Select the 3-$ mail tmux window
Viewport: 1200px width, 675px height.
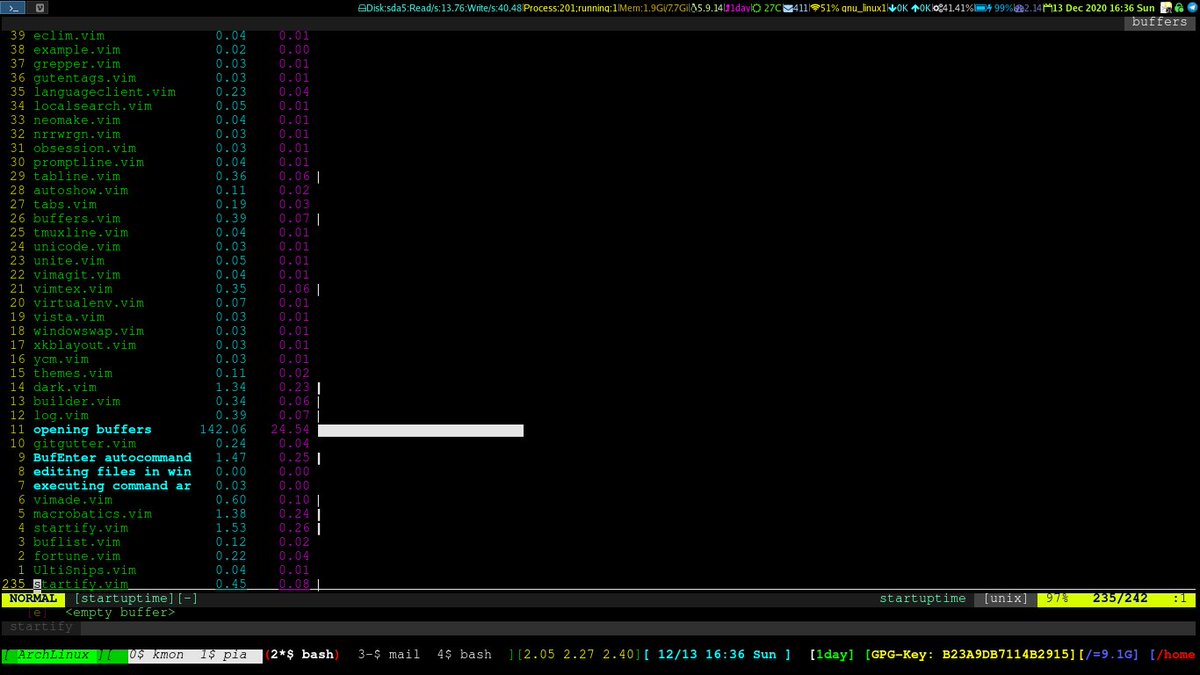pyautogui.click(x=389, y=654)
